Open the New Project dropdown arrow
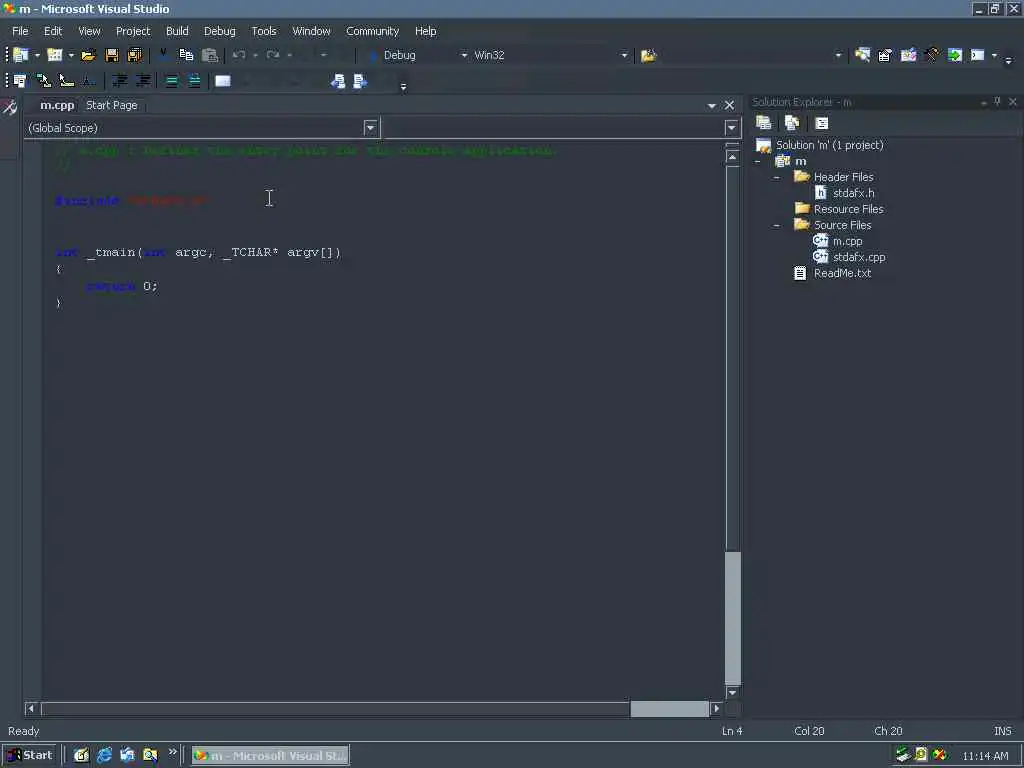 click(37, 56)
